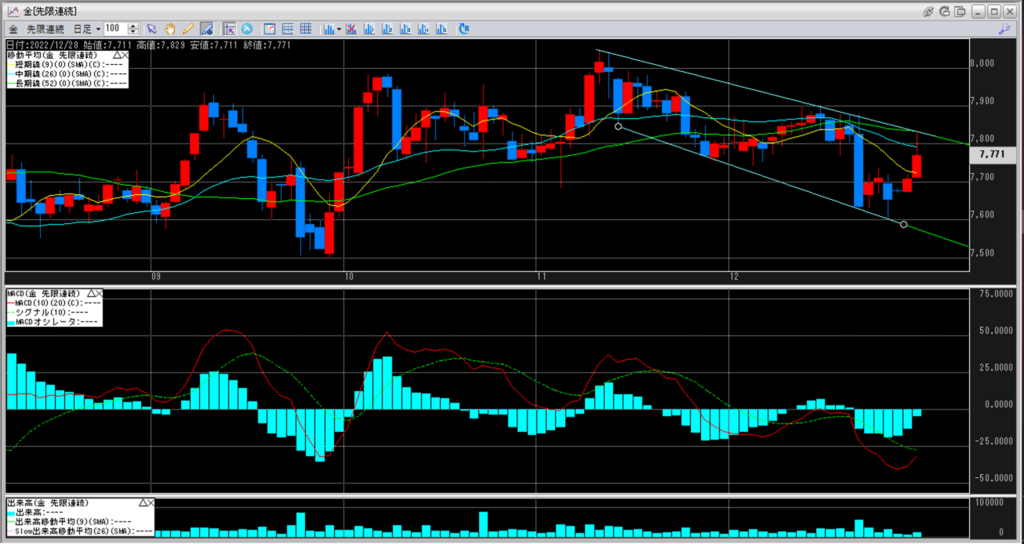
Task: Click the lower trendline handle near December low
Action: point(904,225)
